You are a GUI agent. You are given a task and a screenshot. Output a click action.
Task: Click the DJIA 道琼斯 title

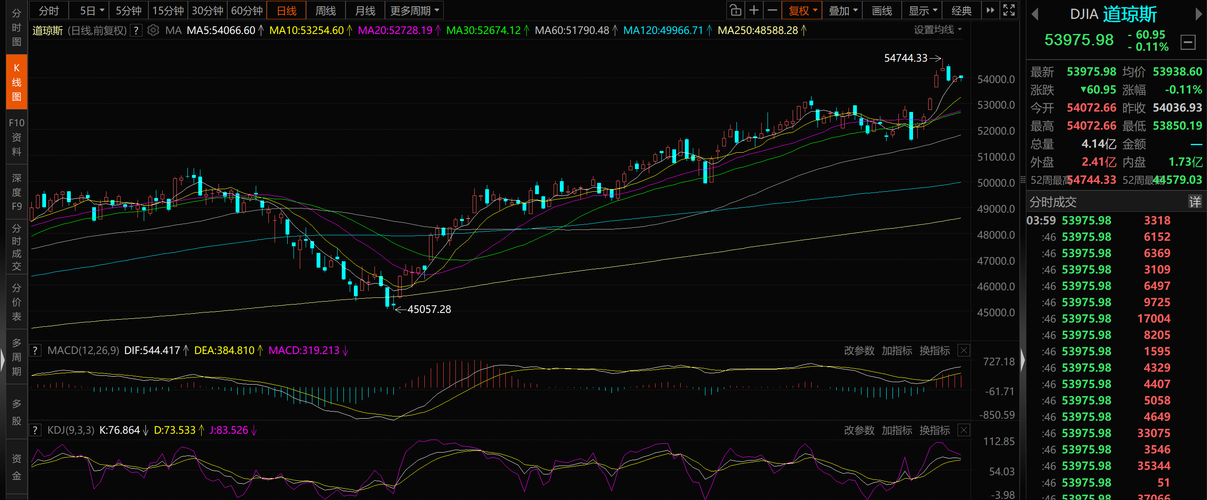[1114, 14]
